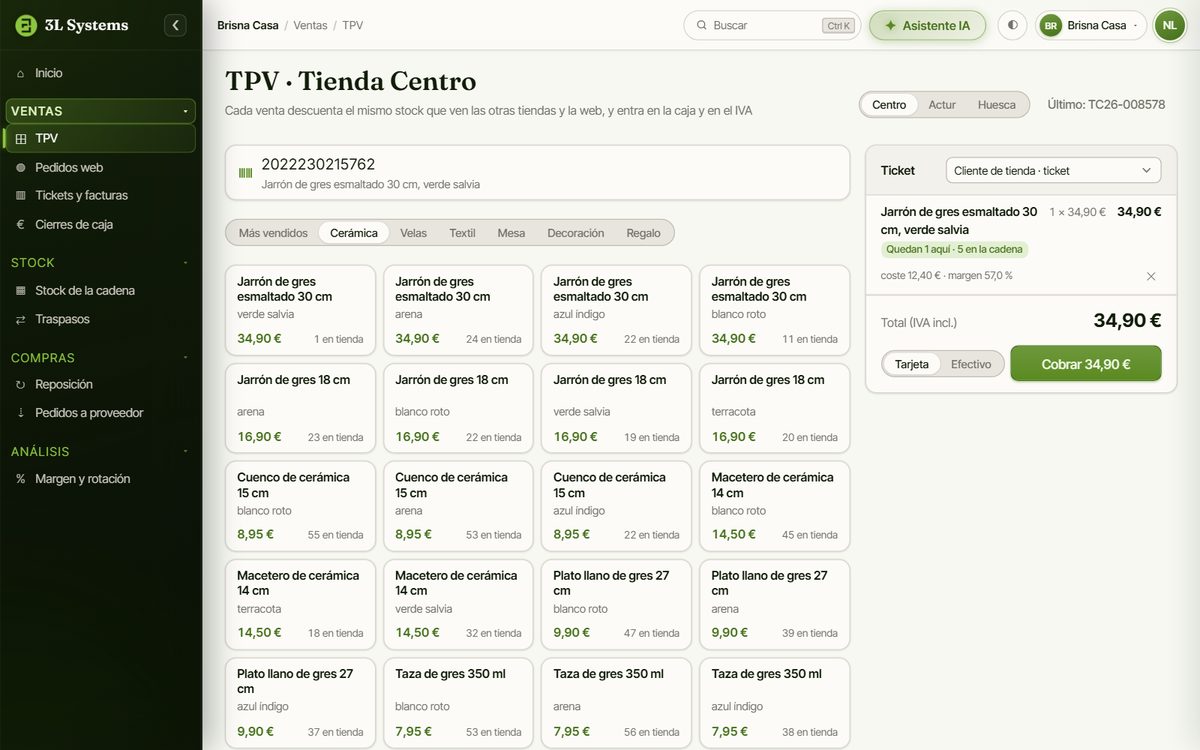This screenshot has width=1200, height=750.
Task: Switch to the Centro store
Action: point(889,105)
